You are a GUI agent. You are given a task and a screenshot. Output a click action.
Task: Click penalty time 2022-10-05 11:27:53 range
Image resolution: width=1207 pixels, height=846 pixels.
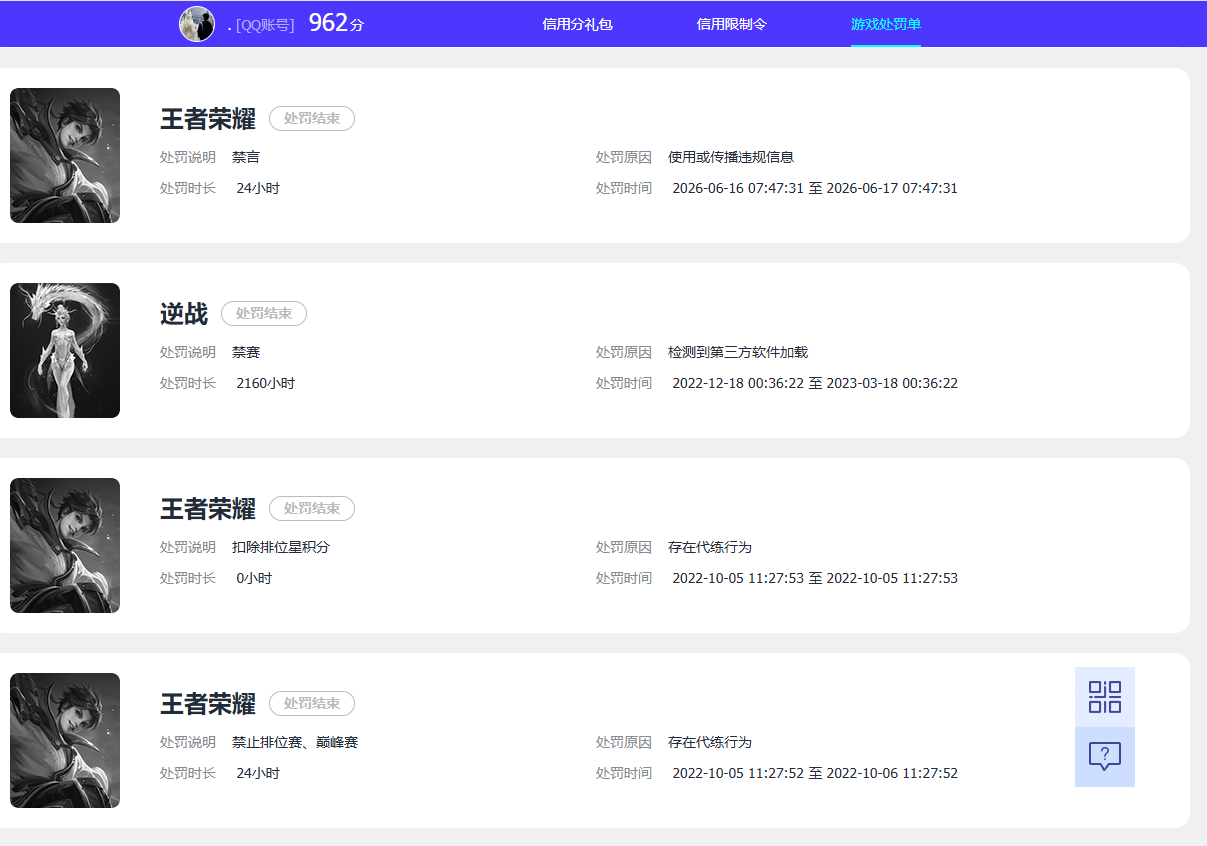click(x=815, y=578)
